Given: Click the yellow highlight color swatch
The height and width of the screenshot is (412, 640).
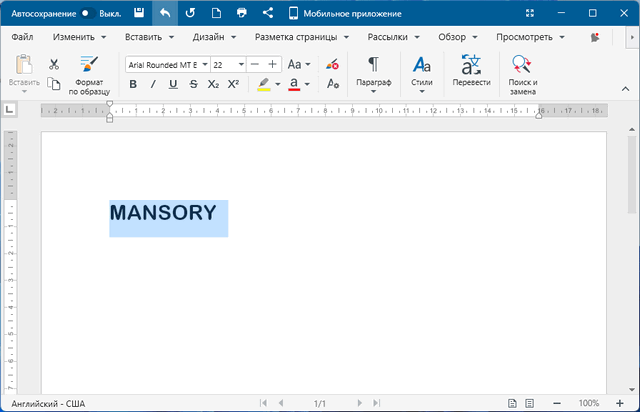Looking at the screenshot, I should [x=263, y=84].
